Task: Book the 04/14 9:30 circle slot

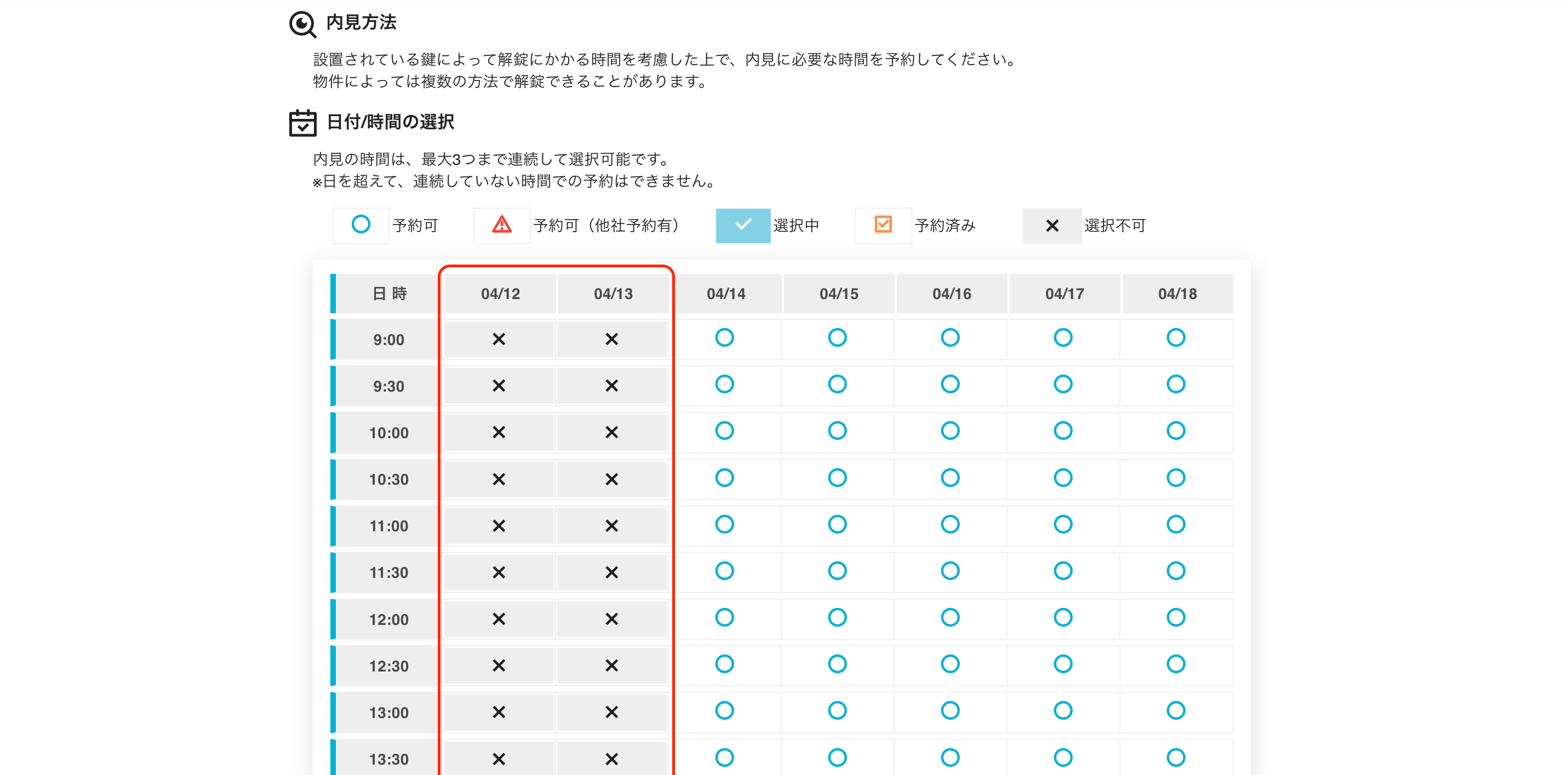Action: click(x=724, y=384)
